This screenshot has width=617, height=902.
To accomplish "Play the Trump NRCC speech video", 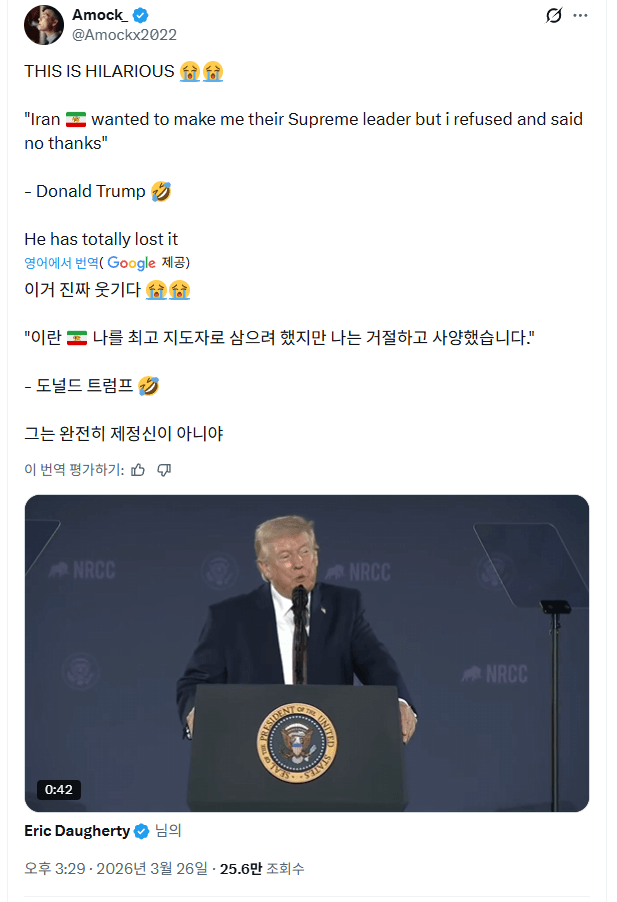I will coord(307,651).
